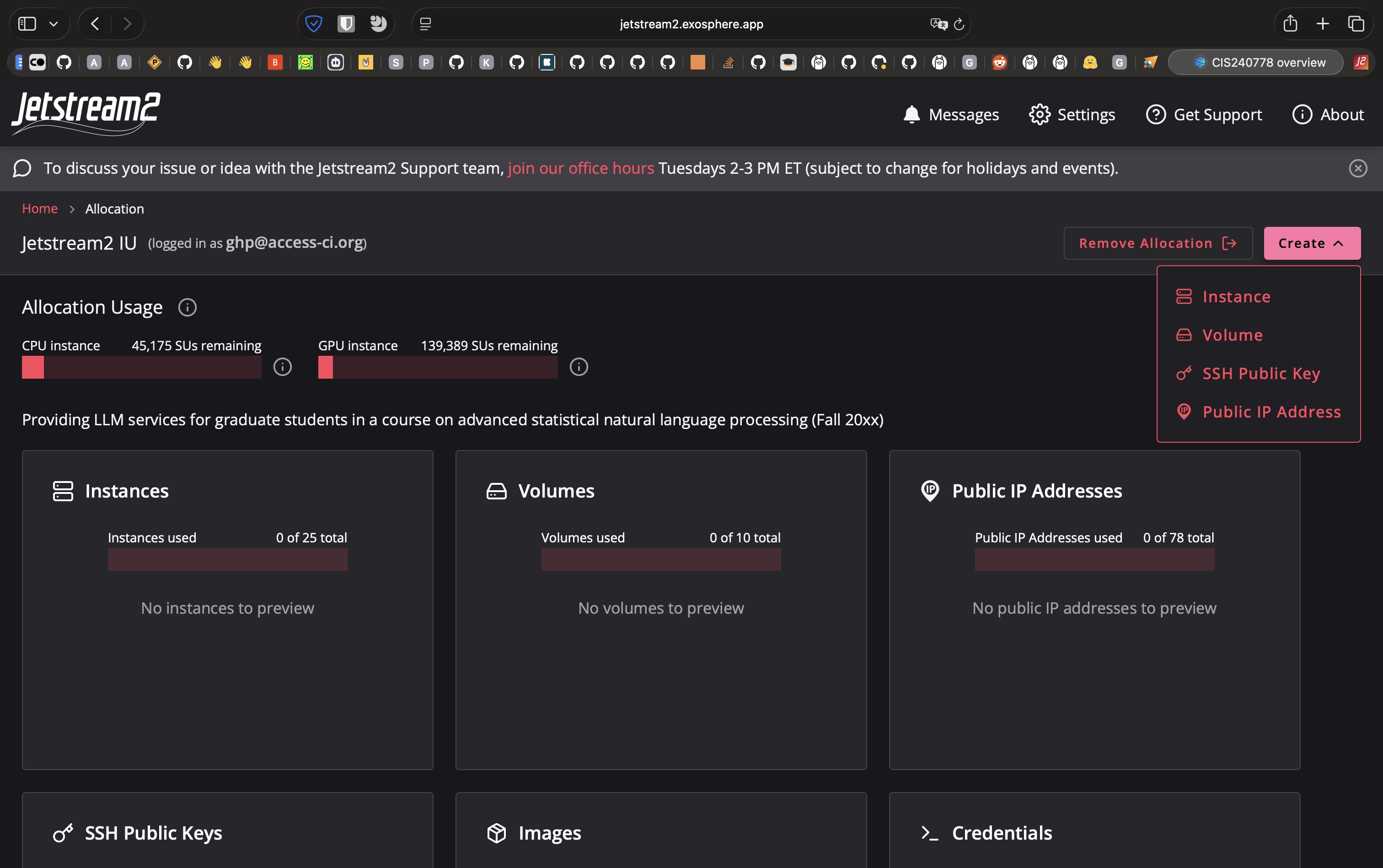The image size is (1383, 868).
Task: Click the '45,175 SUs remaining' text
Action: pos(196,346)
